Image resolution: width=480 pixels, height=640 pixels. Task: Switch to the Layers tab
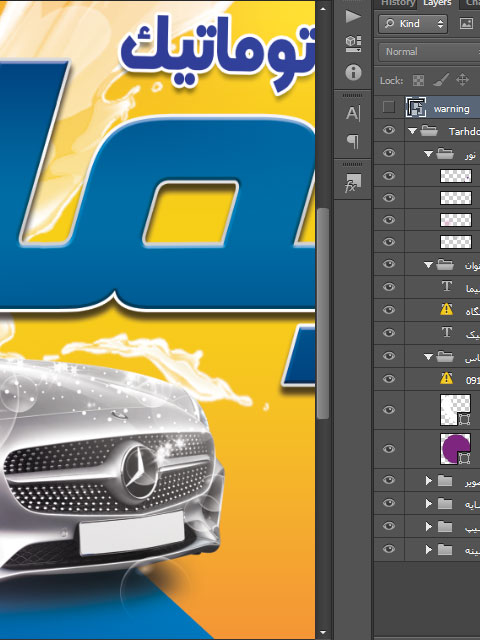click(x=437, y=4)
